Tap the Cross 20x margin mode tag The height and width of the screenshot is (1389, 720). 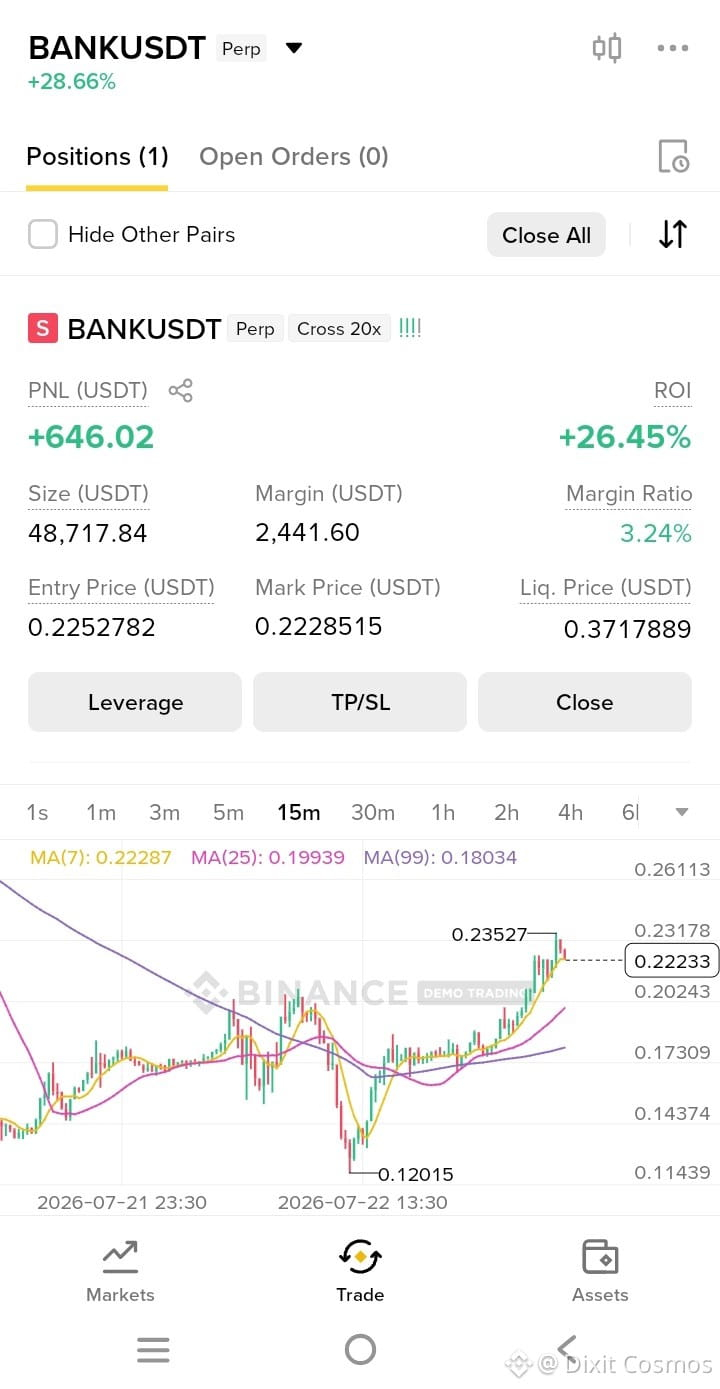click(339, 328)
